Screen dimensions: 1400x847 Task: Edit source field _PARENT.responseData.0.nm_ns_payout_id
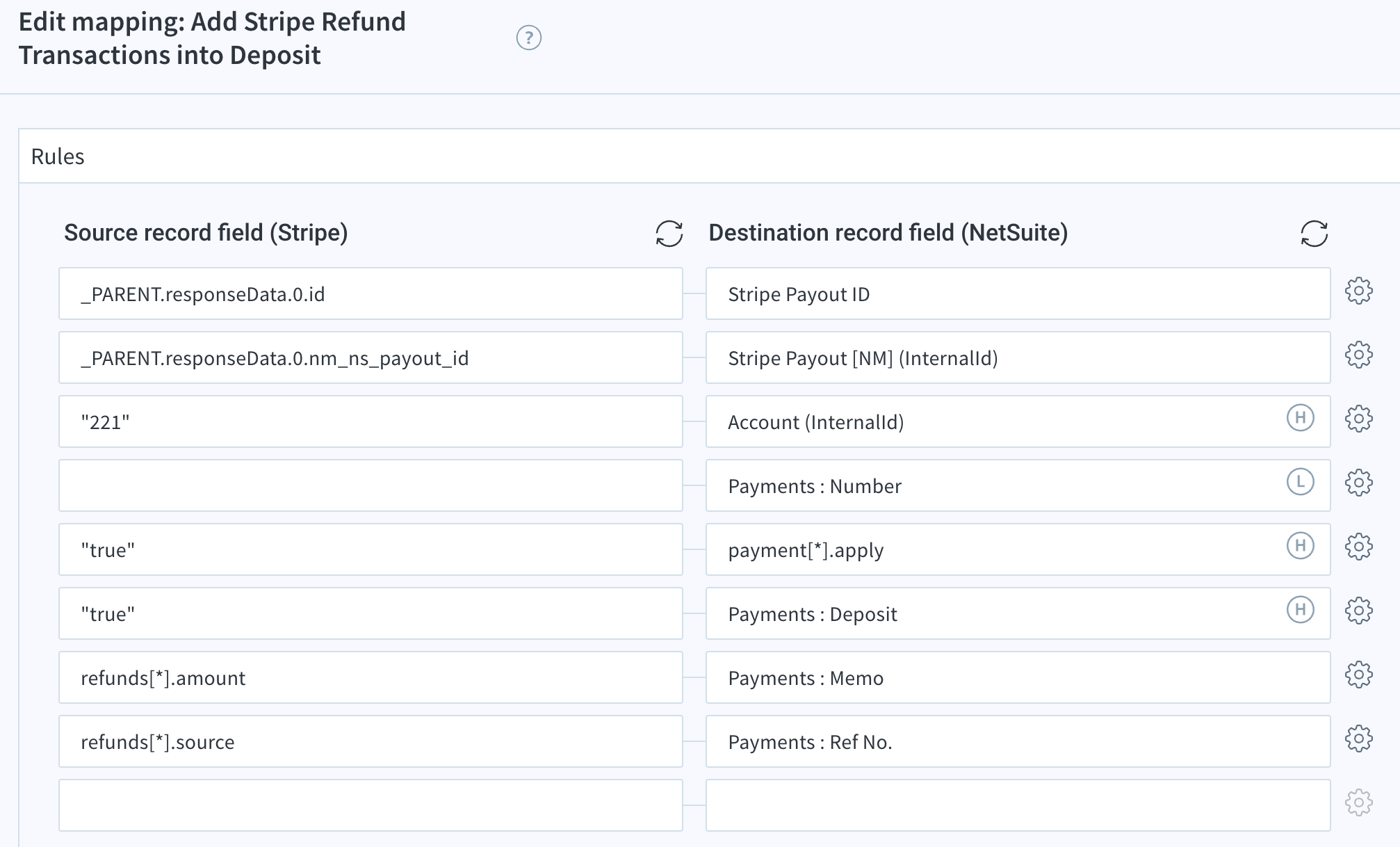tap(371, 357)
